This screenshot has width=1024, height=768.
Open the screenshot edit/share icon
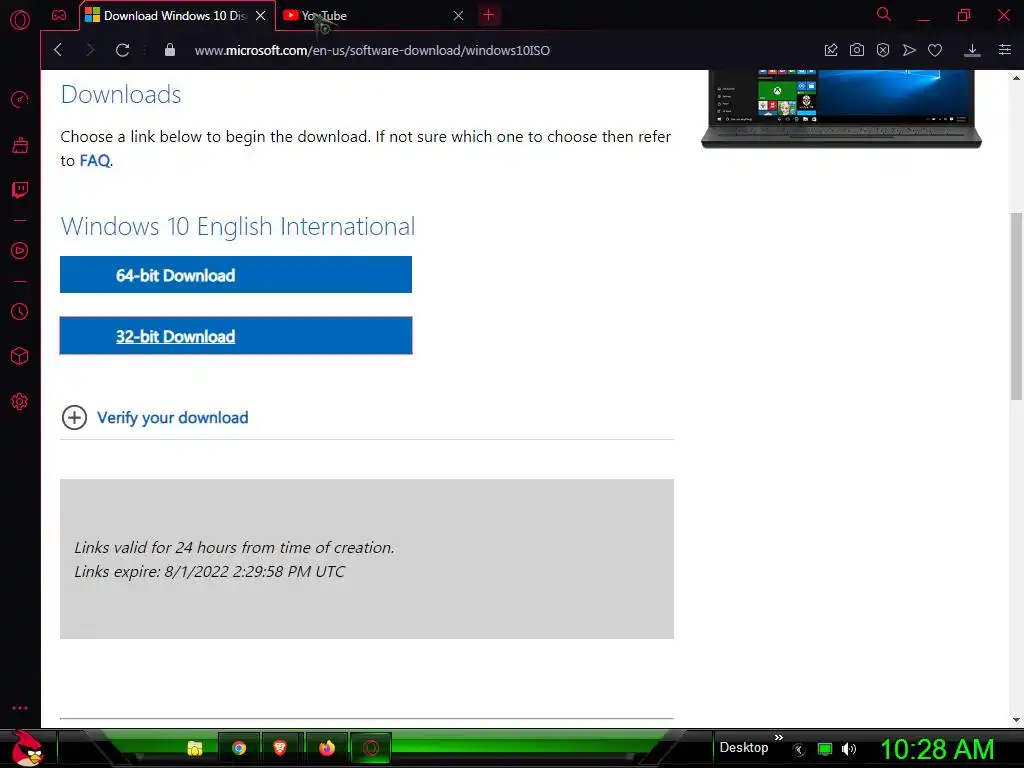[x=831, y=50]
